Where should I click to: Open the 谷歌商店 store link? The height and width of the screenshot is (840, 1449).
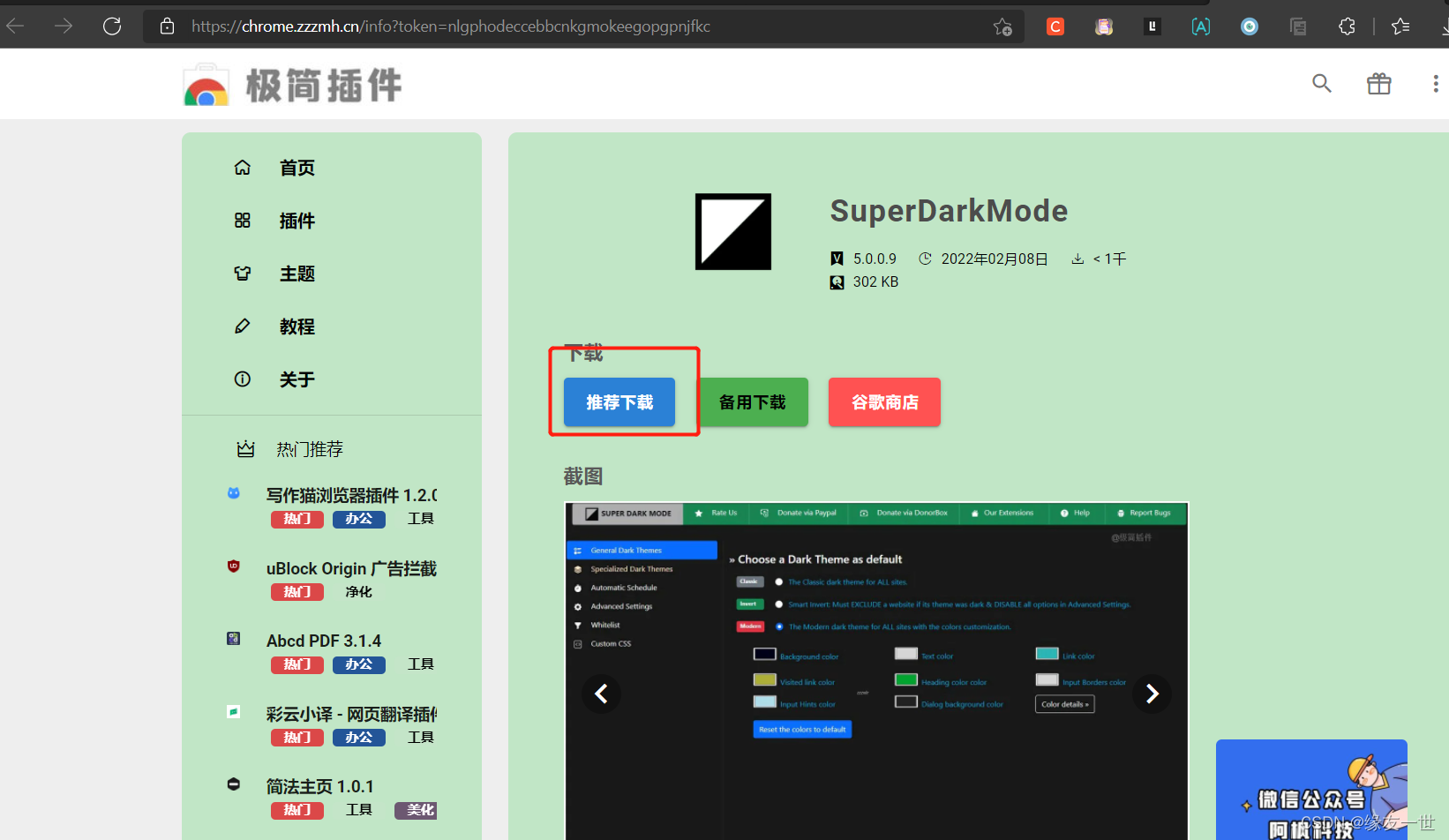[x=883, y=401]
